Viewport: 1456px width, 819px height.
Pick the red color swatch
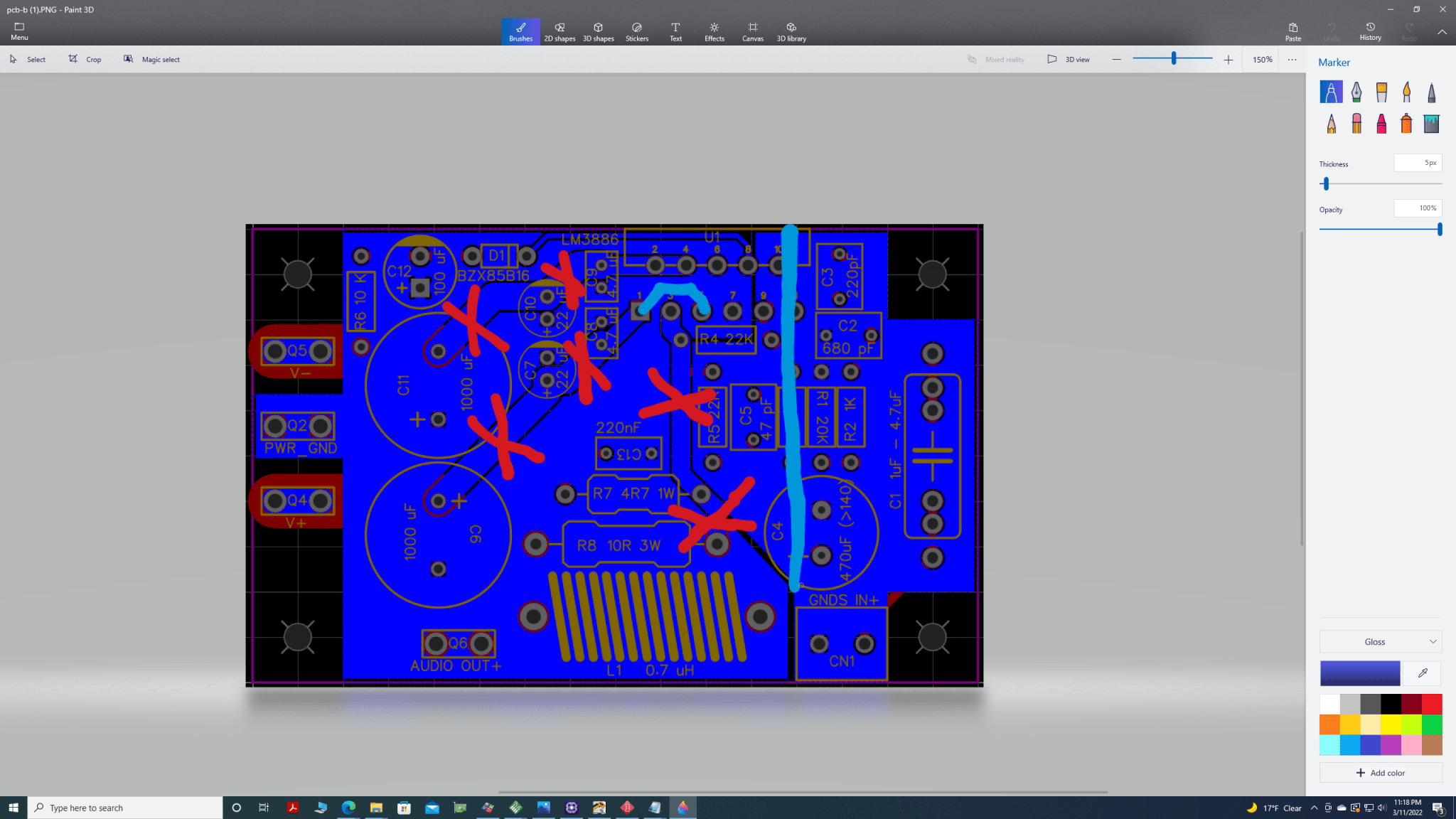[x=1432, y=705]
